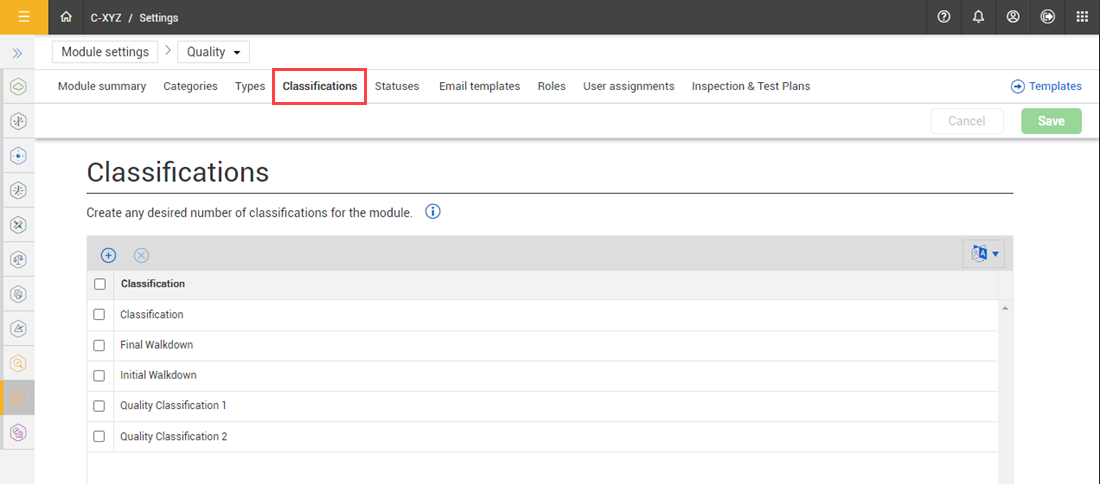Tick the Quality Classification 1 checkbox
This screenshot has width=1100, height=484.
tap(99, 406)
